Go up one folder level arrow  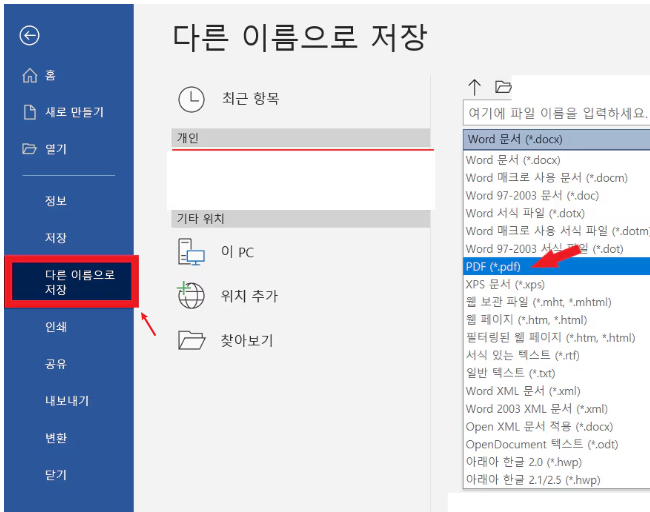pyautogui.click(x=475, y=87)
